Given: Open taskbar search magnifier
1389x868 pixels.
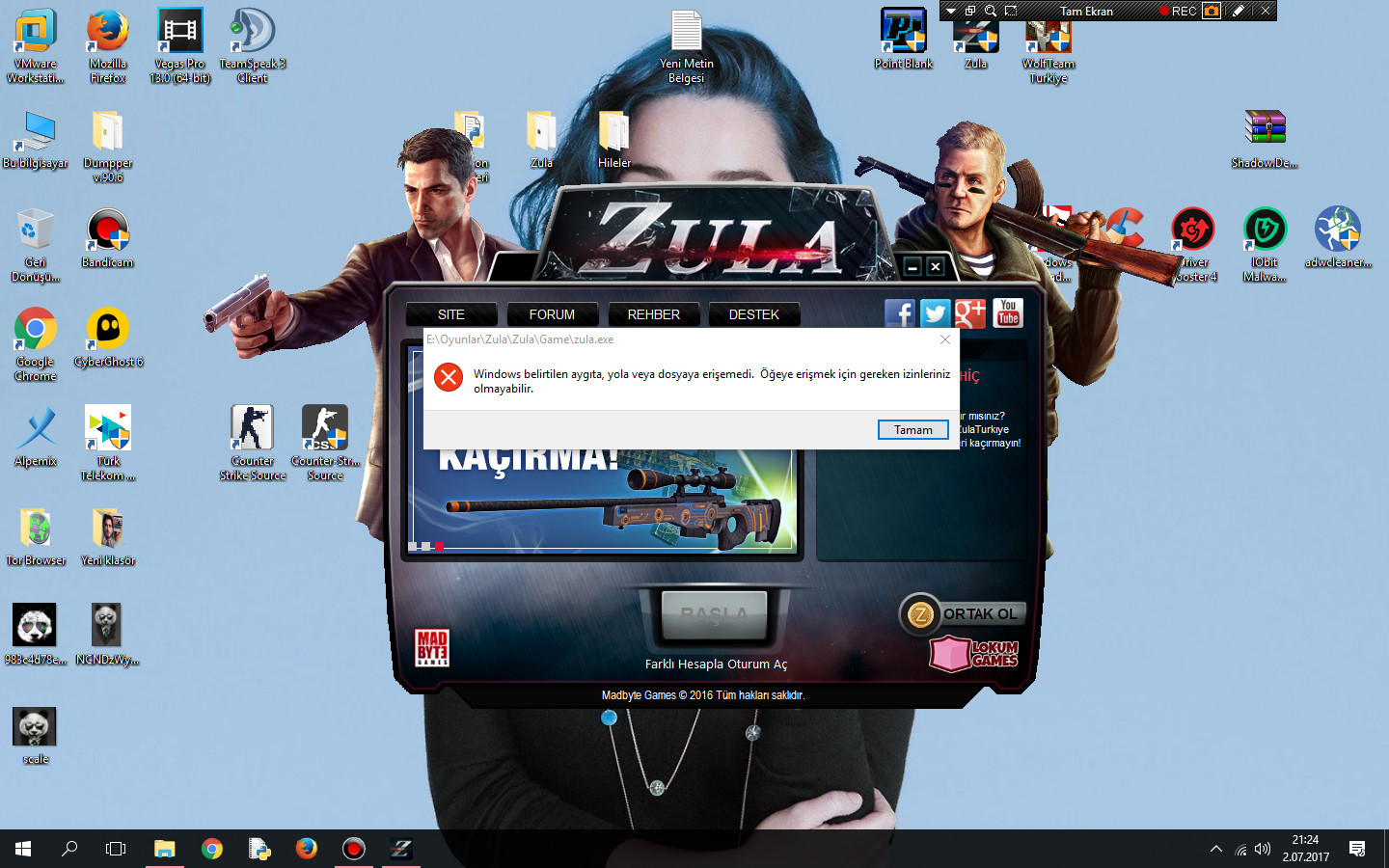Looking at the screenshot, I should [69, 849].
